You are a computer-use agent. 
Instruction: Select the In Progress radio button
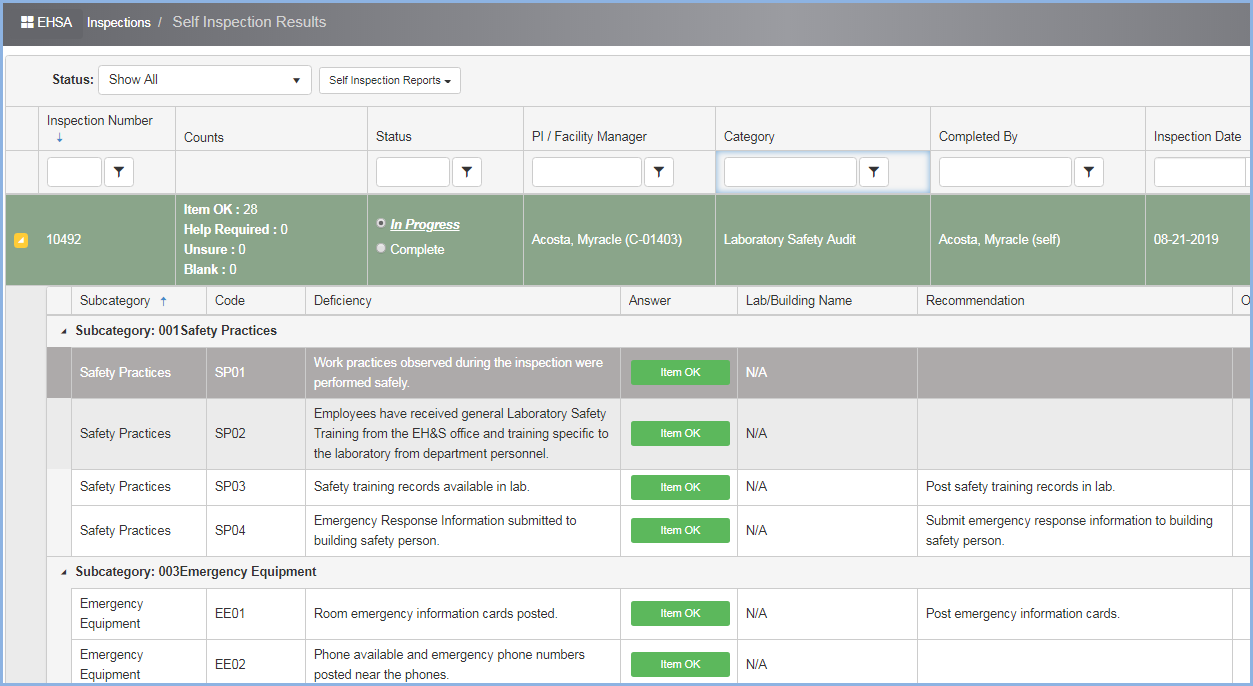point(381,223)
